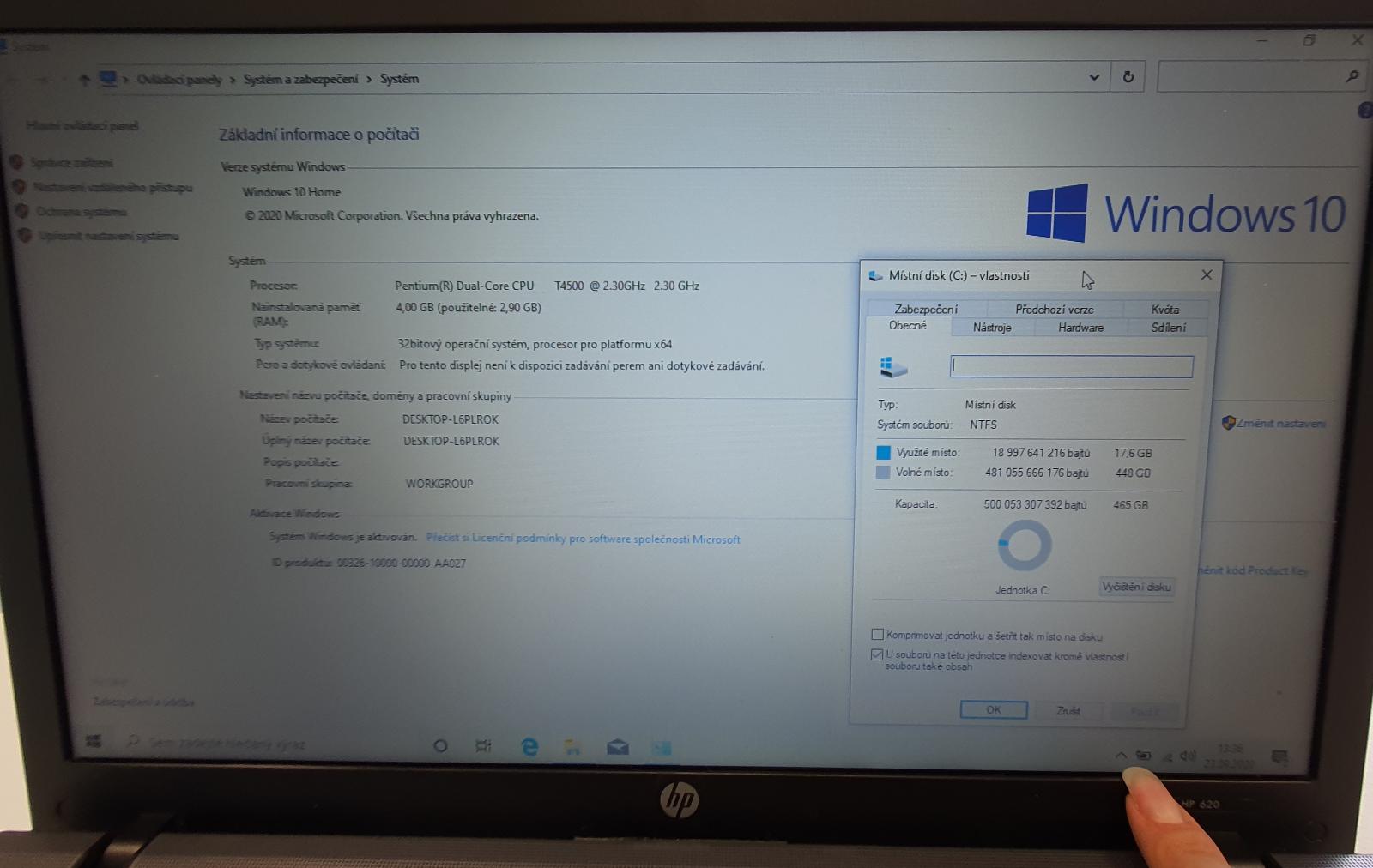
Task: Open Ovládací panely in the breadcrumb
Action: 178,79
